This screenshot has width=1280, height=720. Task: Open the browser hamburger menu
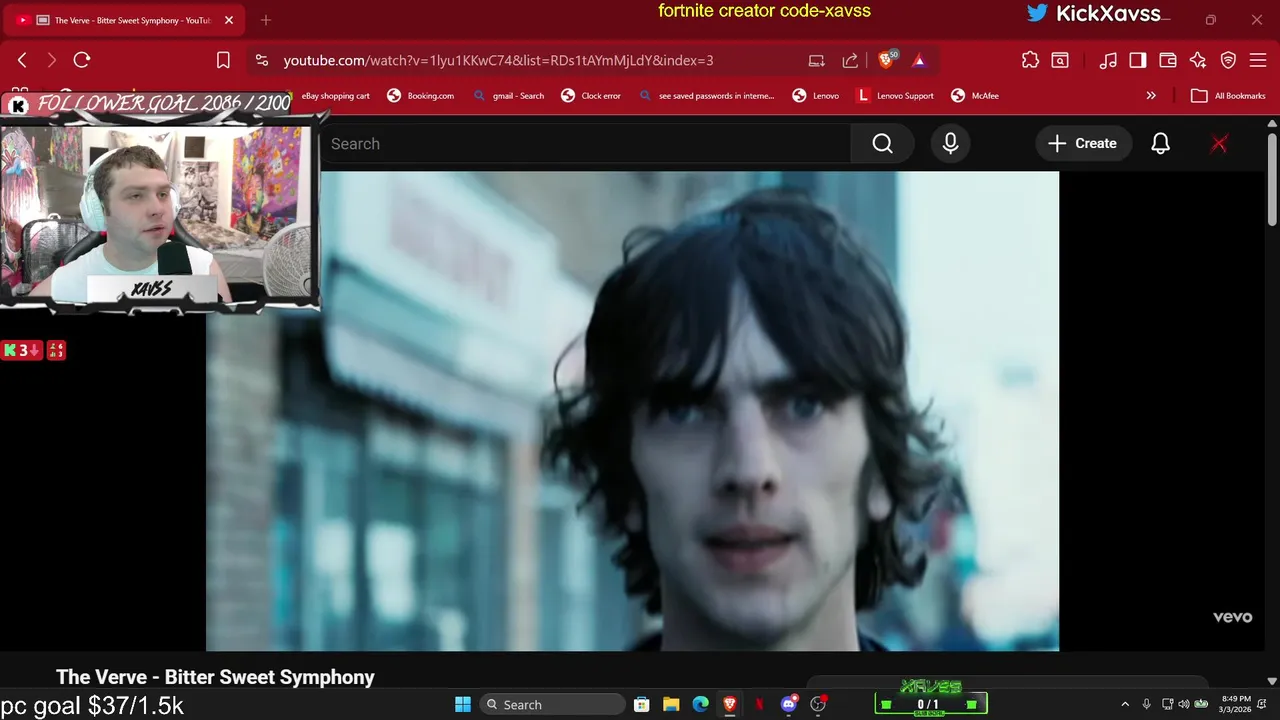[x=1258, y=60]
